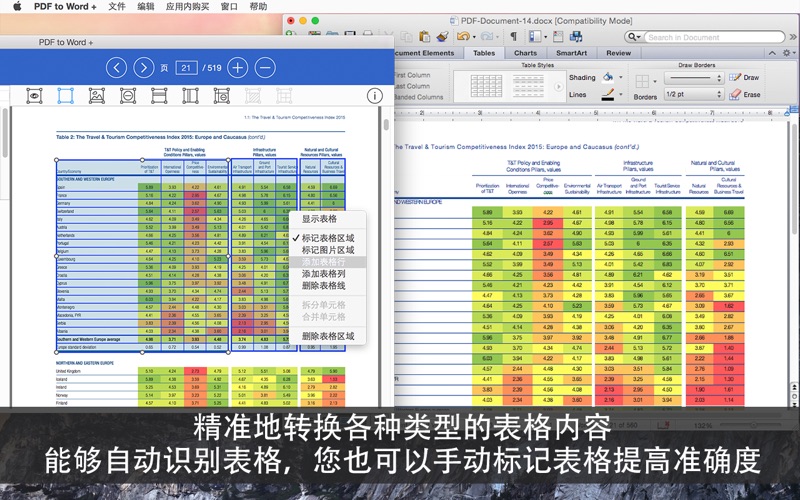Screen dimensions: 800x500
Task: Select the mark image area tool
Action: pyautogui.click(x=96, y=95)
